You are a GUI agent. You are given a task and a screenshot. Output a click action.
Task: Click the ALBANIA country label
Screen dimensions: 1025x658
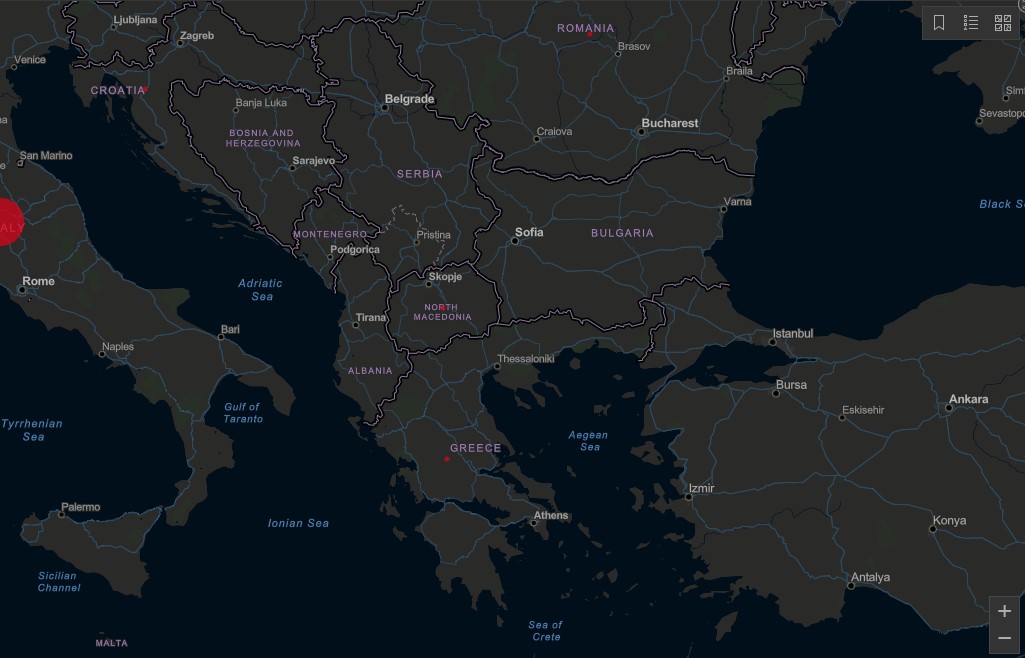[370, 370]
